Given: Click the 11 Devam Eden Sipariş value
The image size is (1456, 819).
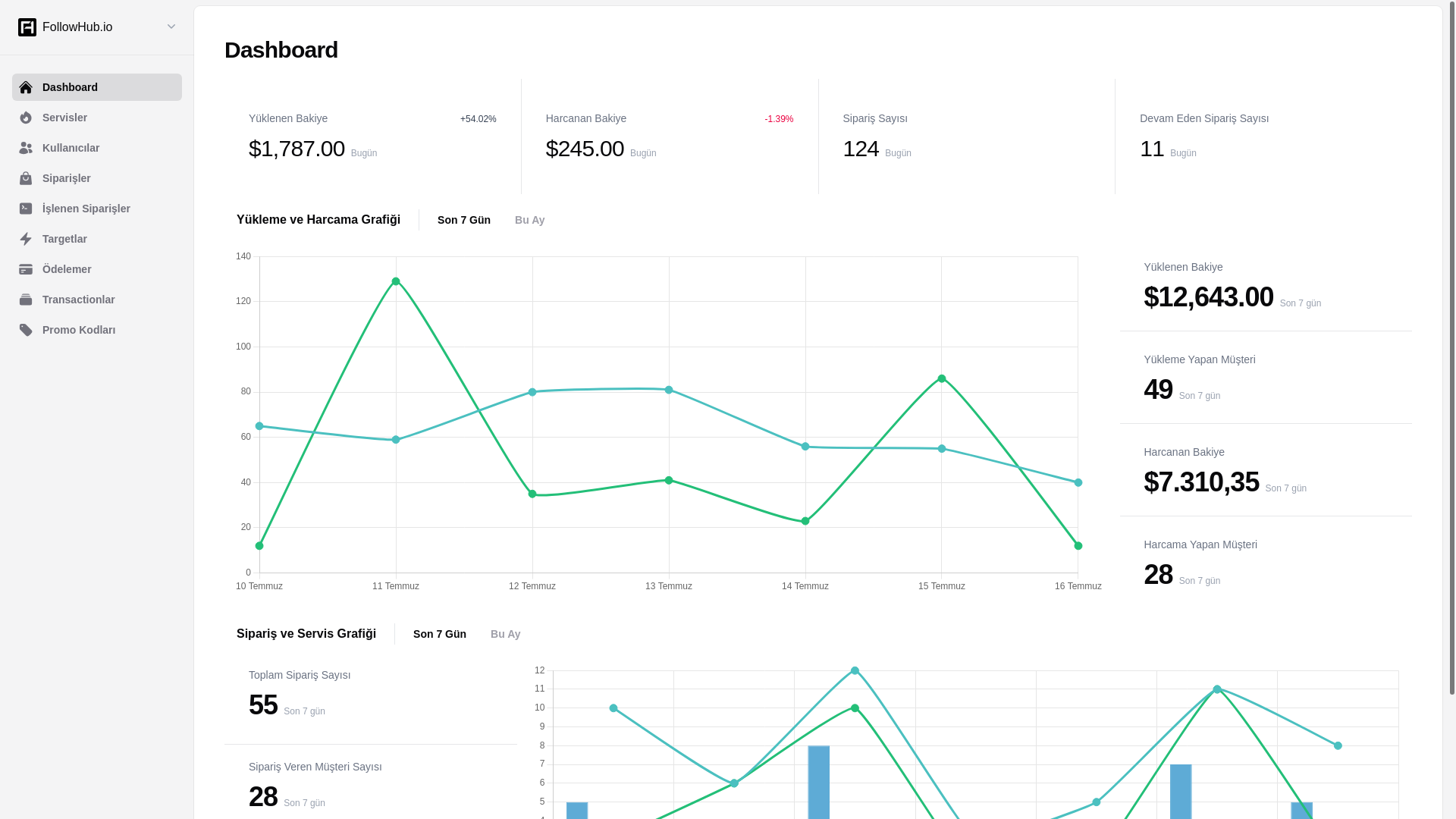Looking at the screenshot, I should click(1152, 149).
